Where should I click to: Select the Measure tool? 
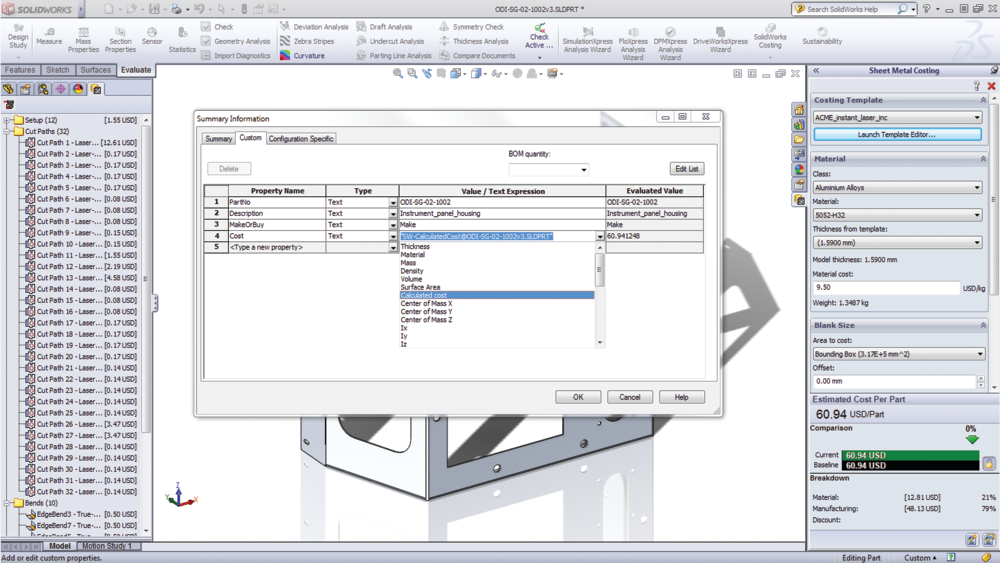[49, 36]
